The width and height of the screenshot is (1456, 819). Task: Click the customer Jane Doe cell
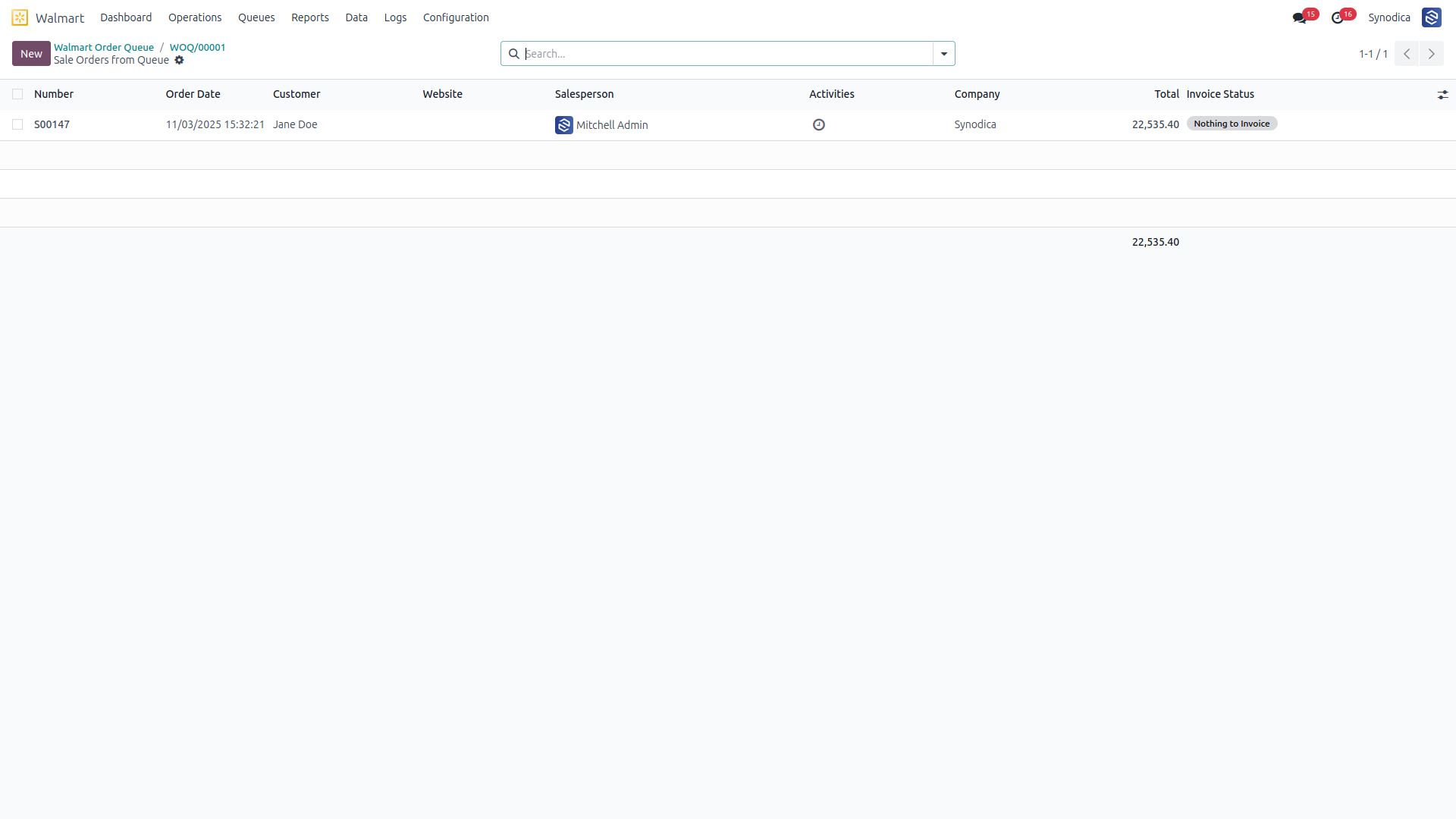pyautogui.click(x=295, y=124)
